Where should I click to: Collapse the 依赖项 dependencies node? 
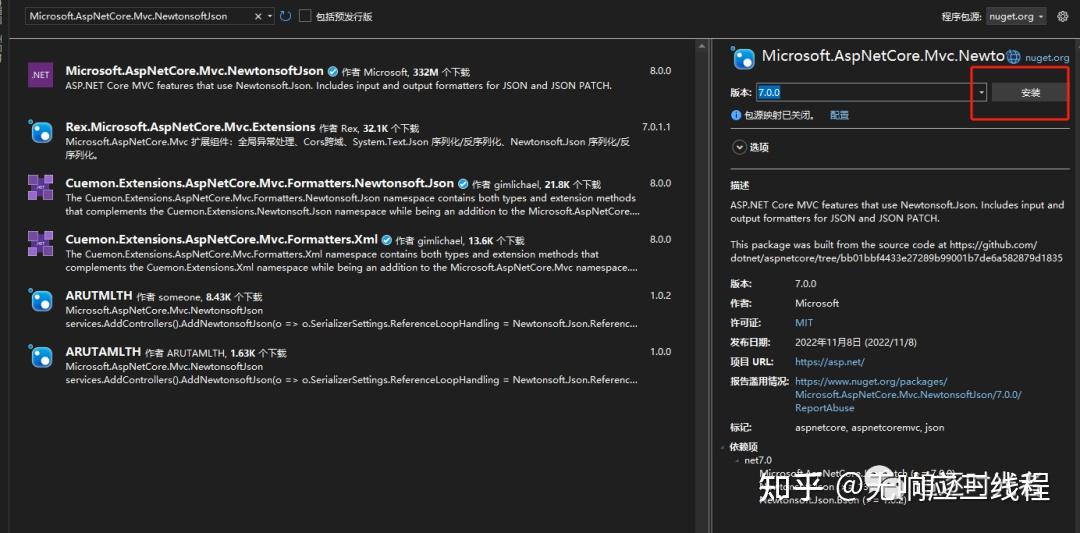pyautogui.click(x=724, y=447)
